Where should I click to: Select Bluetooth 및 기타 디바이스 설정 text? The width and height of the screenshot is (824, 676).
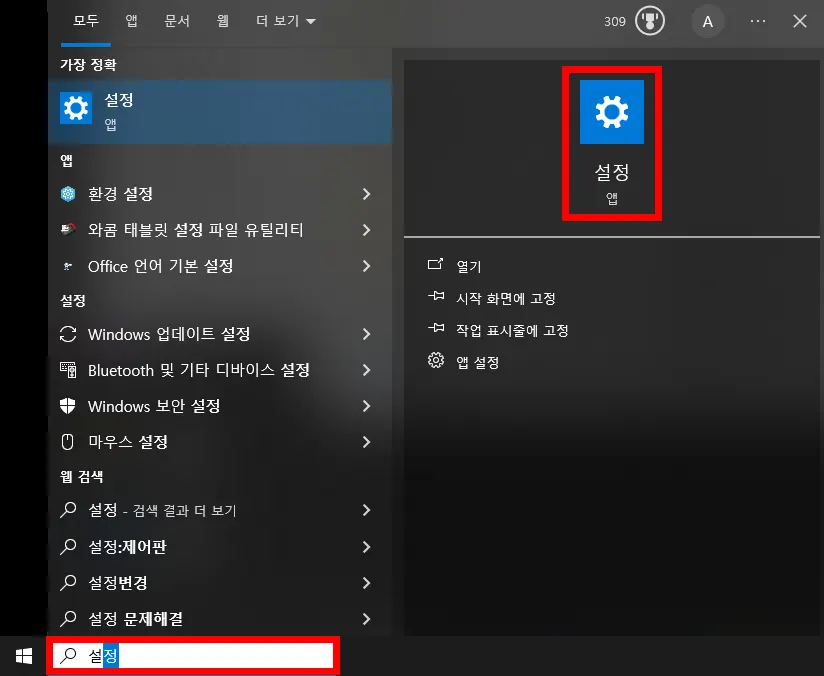199,370
